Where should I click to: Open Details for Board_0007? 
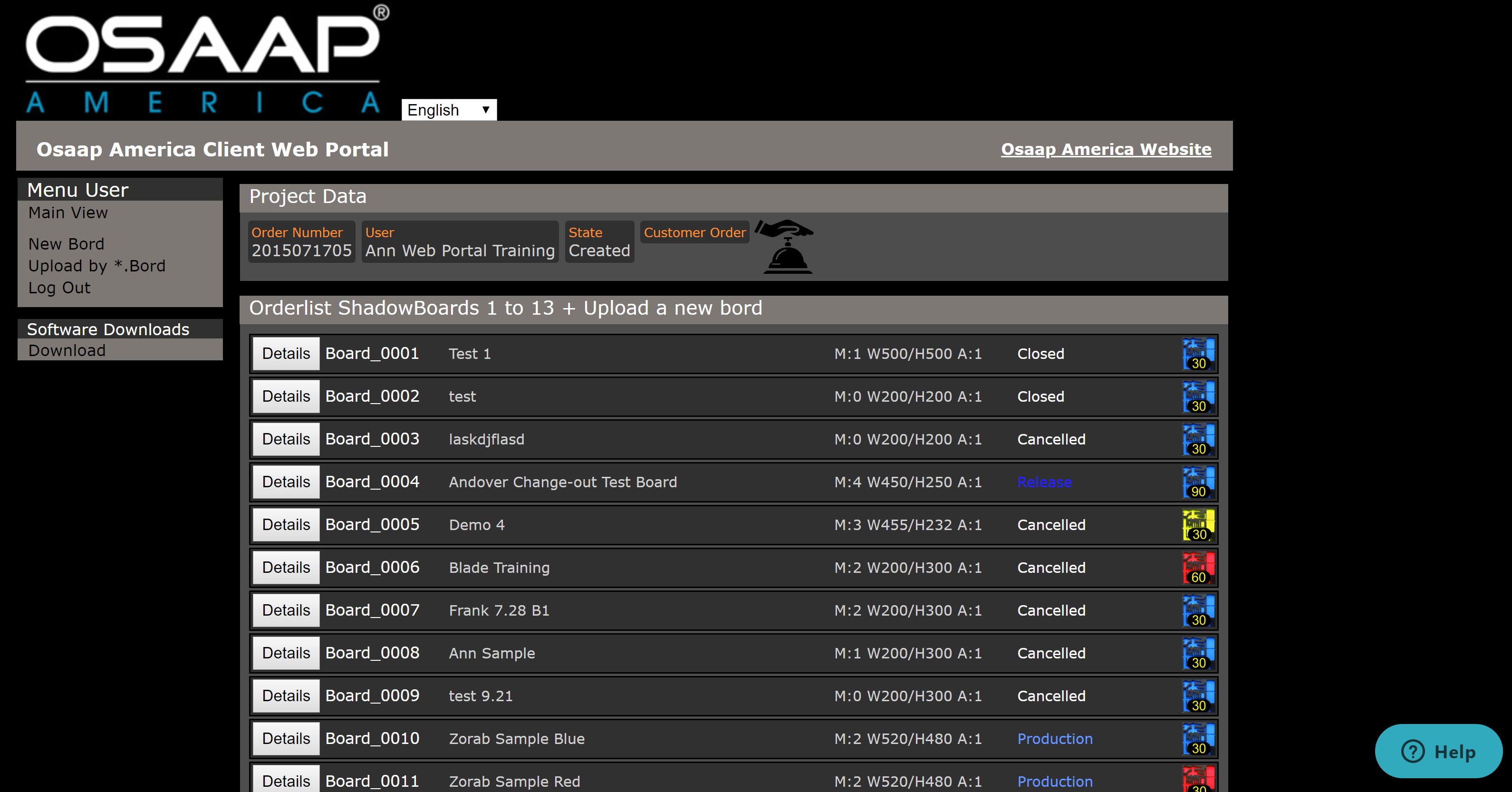(286, 610)
